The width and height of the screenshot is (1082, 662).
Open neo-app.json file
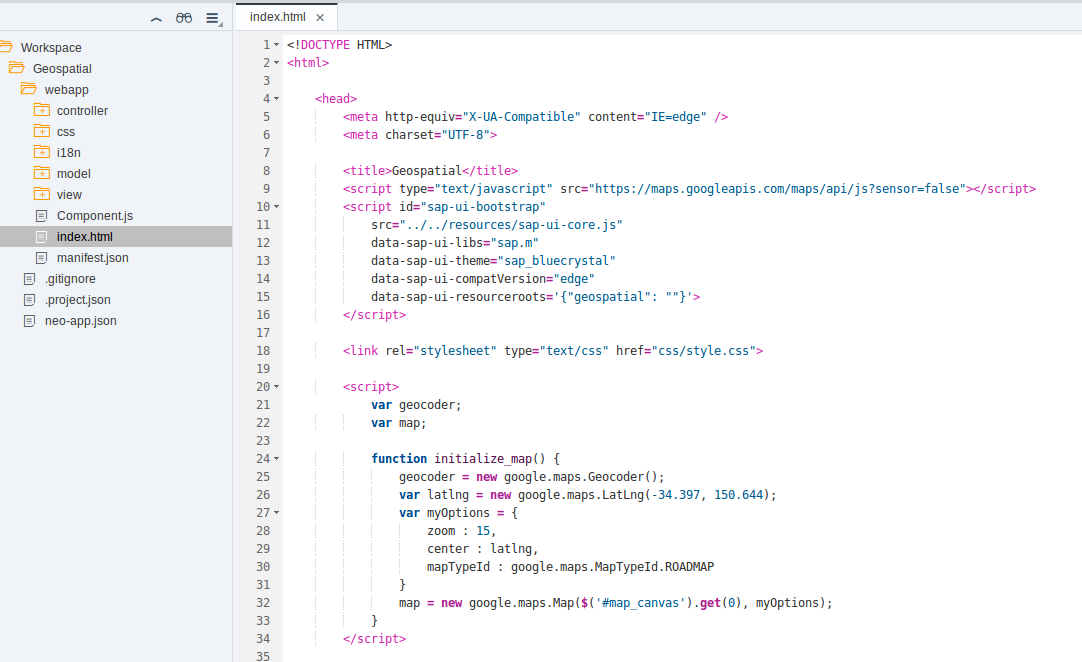(80, 321)
